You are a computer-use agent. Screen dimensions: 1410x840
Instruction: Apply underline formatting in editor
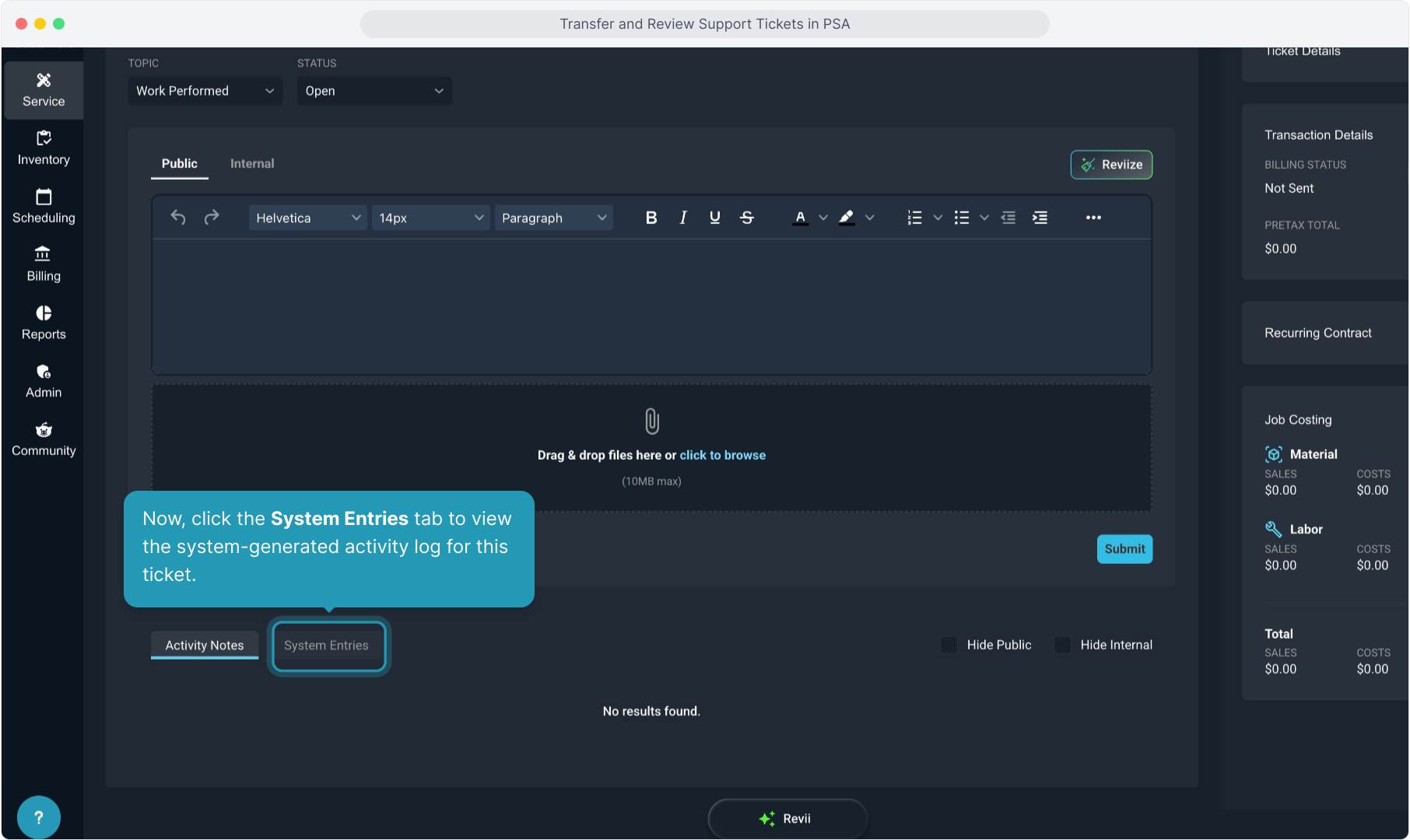pos(714,218)
